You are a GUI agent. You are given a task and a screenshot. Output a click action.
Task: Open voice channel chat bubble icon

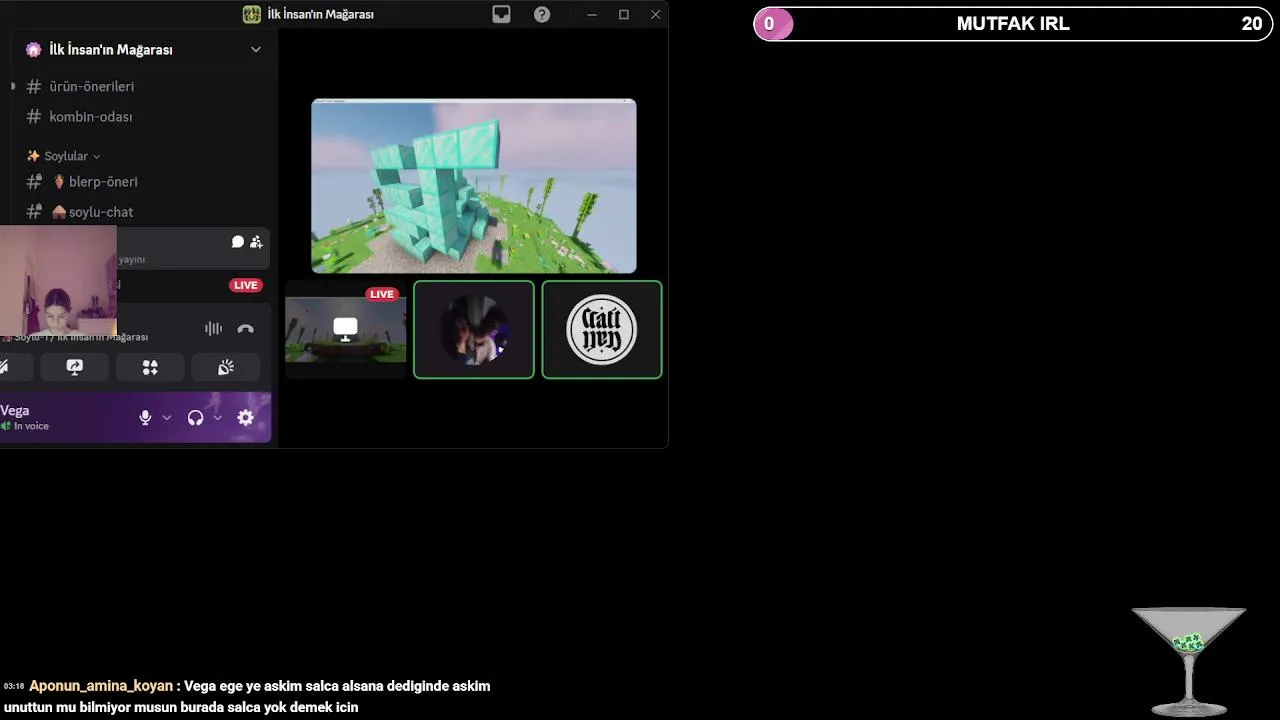pyautogui.click(x=238, y=242)
